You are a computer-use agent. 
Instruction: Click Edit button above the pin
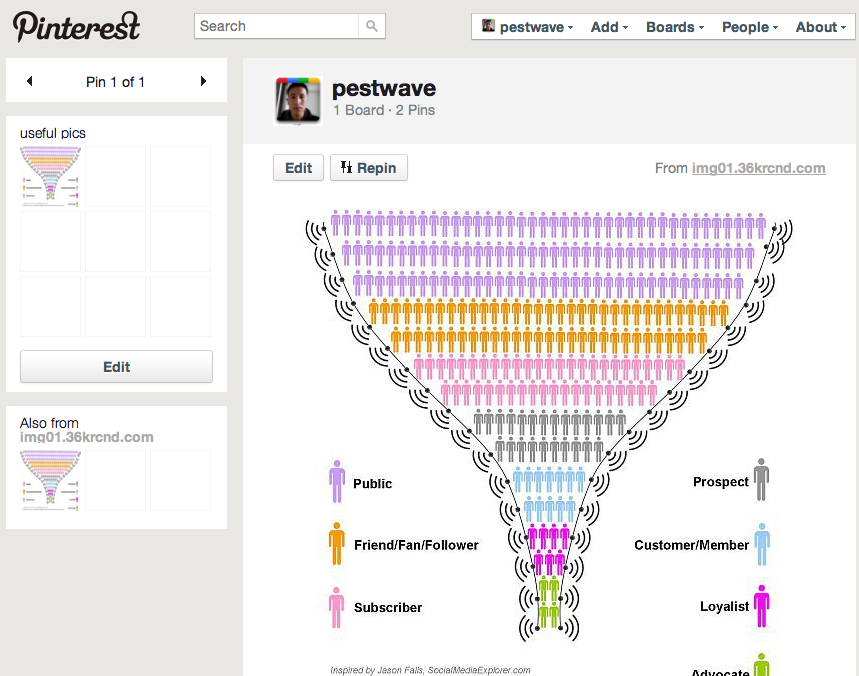pos(298,168)
